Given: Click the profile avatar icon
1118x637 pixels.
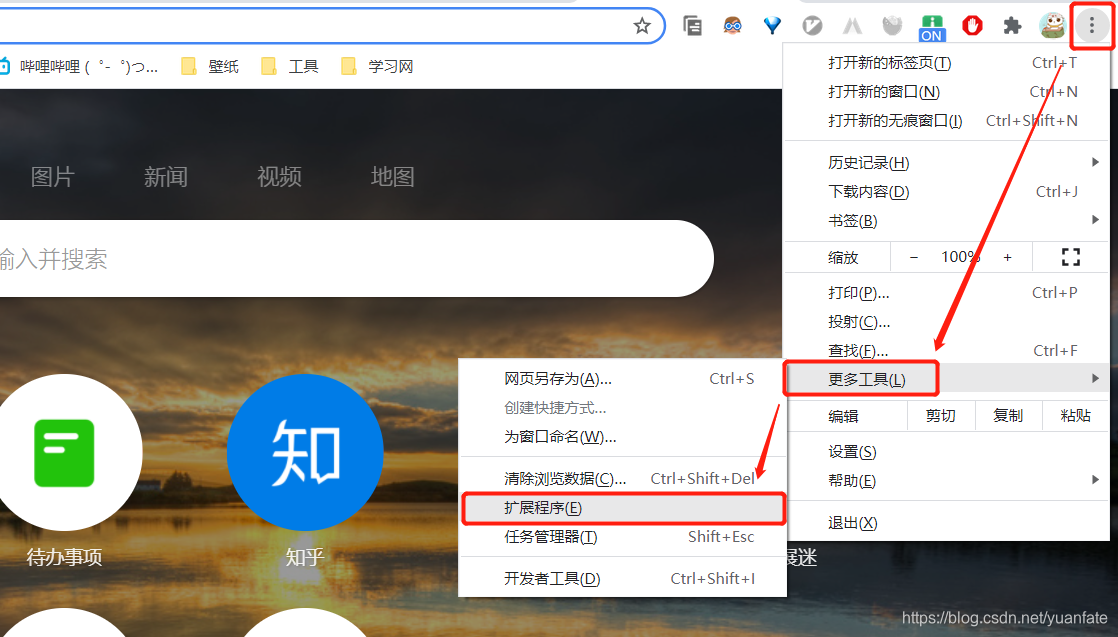Looking at the screenshot, I should point(1052,26).
